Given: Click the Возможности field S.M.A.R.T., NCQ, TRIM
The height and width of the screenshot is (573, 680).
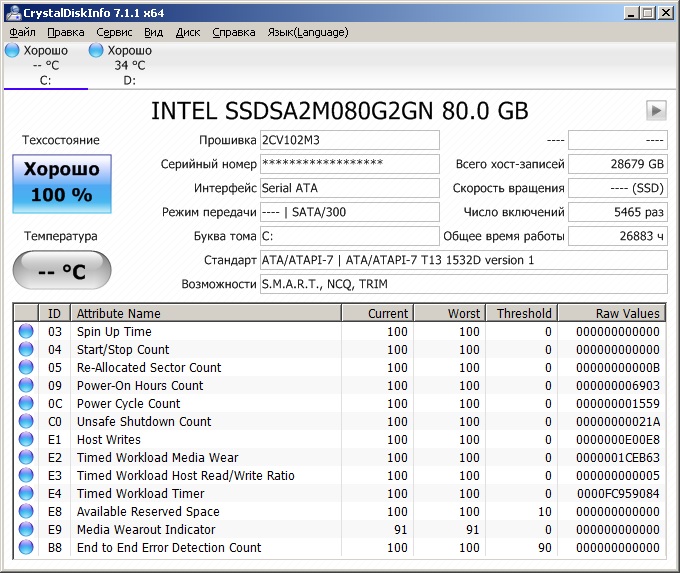Looking at the screenshot, I should pyautogui.click(x=464, y=284).
